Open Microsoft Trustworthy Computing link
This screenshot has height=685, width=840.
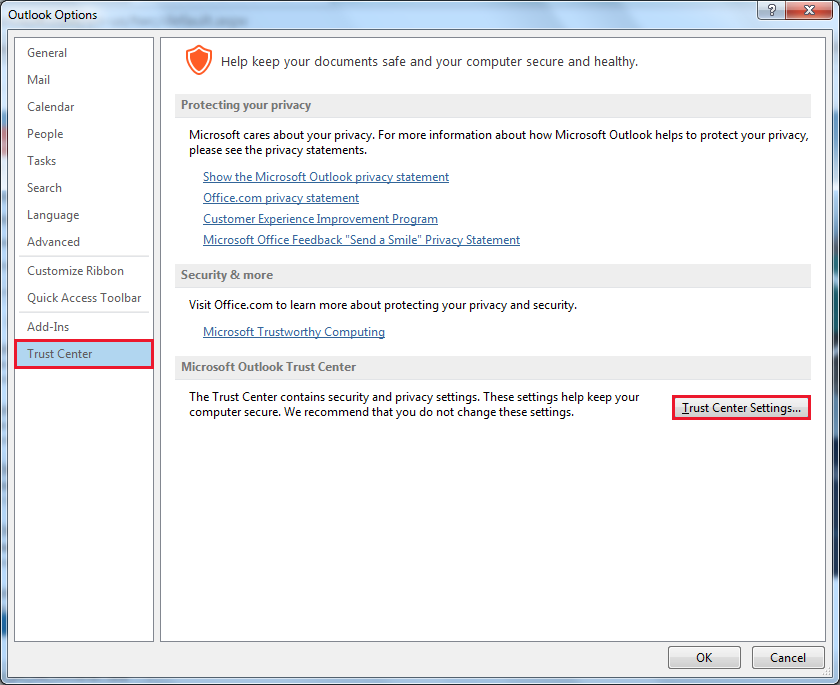294,332
